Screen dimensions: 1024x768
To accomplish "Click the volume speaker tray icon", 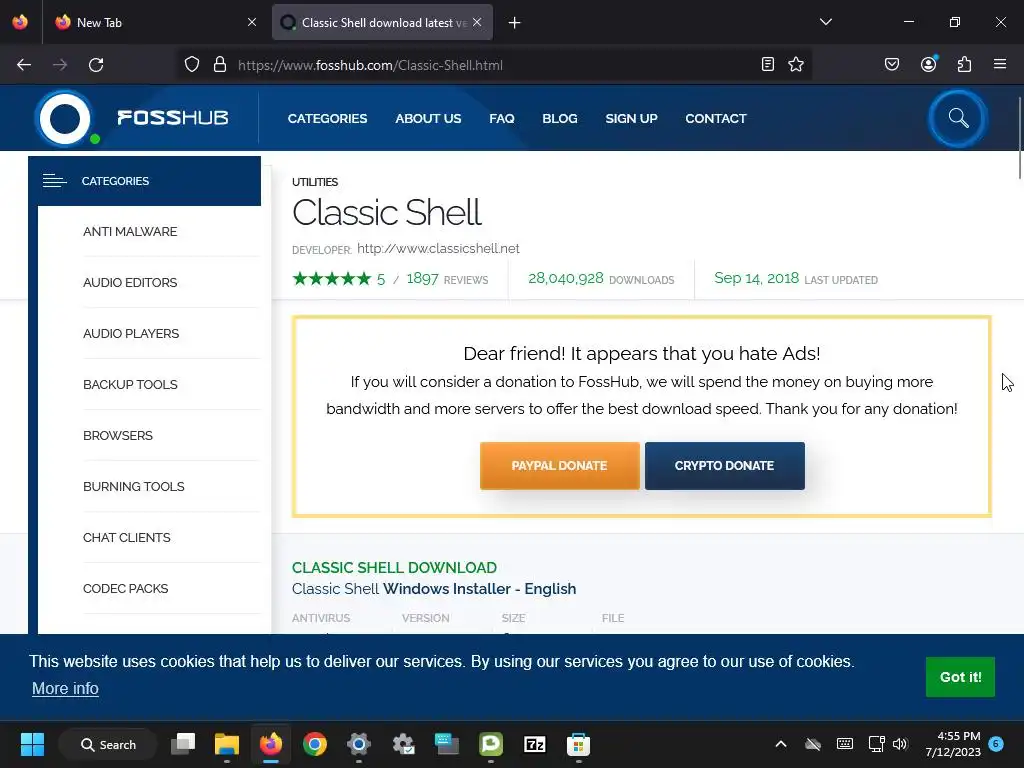I will click(x=900, y=744).
